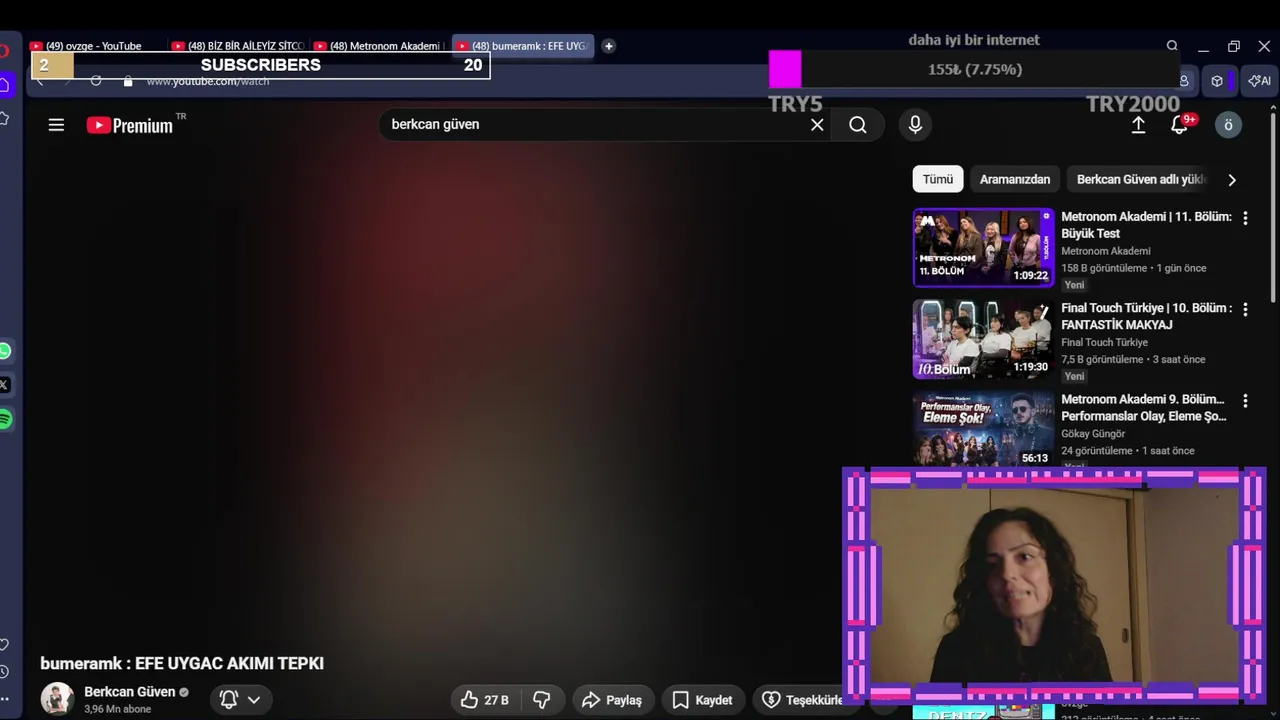Click the video title bumeramk : EFE UYGAC AKIMI TEPKI

coord(182,663)
